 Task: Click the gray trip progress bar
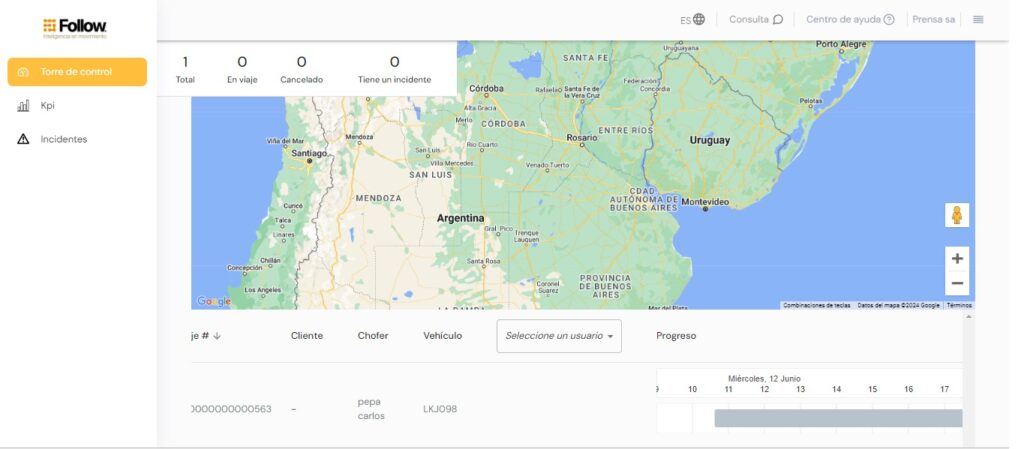[838, 418]
